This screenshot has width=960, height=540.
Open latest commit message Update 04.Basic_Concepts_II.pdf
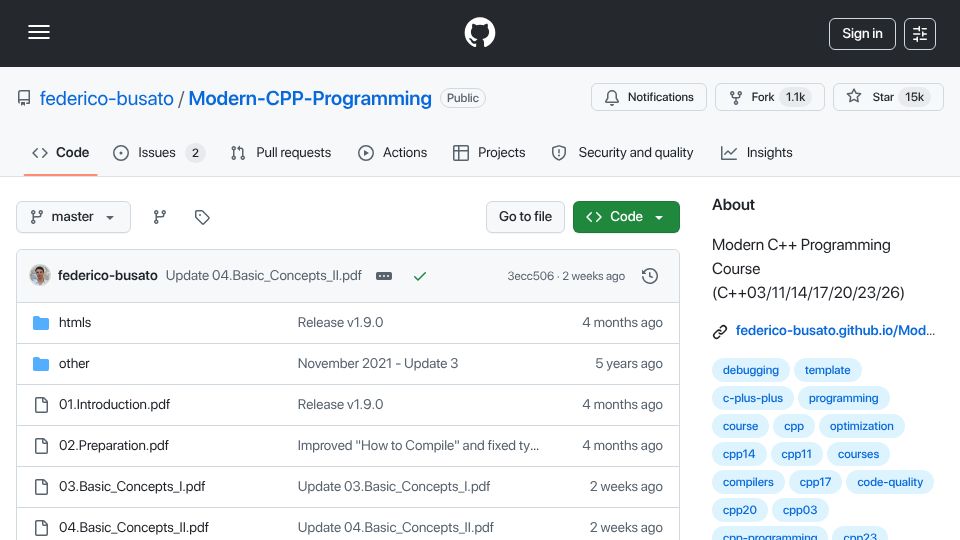click(264, 276)
